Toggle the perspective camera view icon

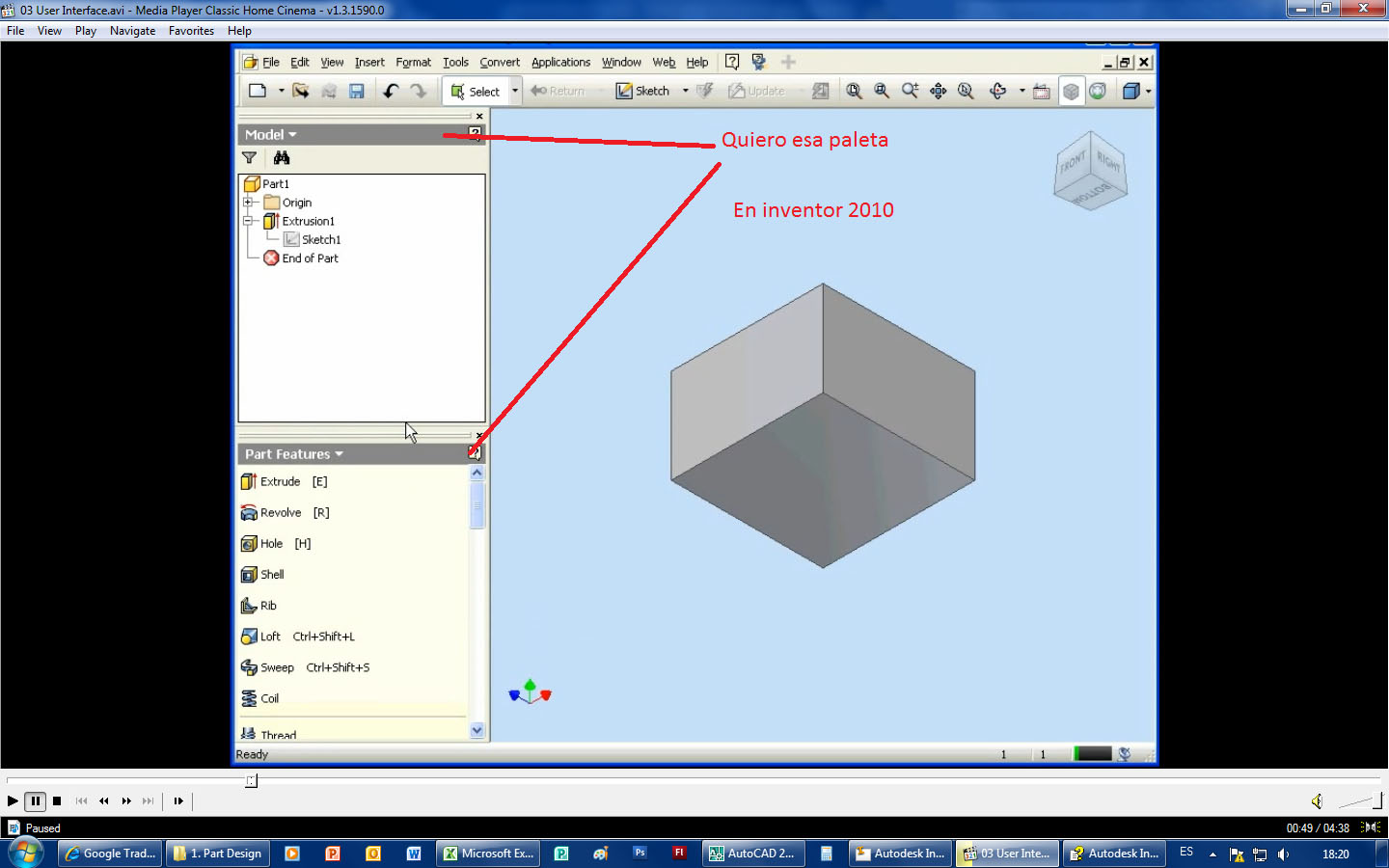click(1098, 91)
